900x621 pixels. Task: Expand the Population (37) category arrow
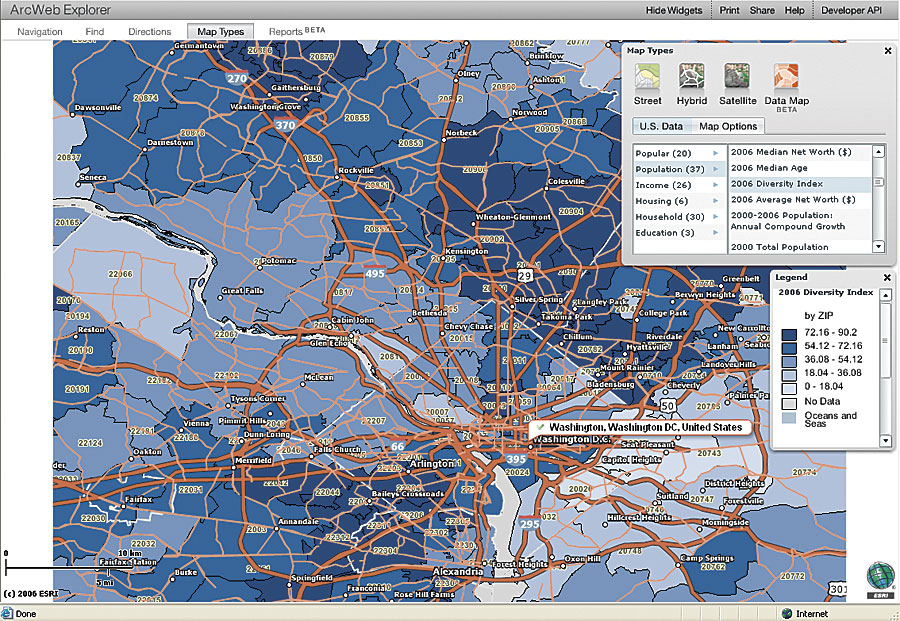click(716, 169)
